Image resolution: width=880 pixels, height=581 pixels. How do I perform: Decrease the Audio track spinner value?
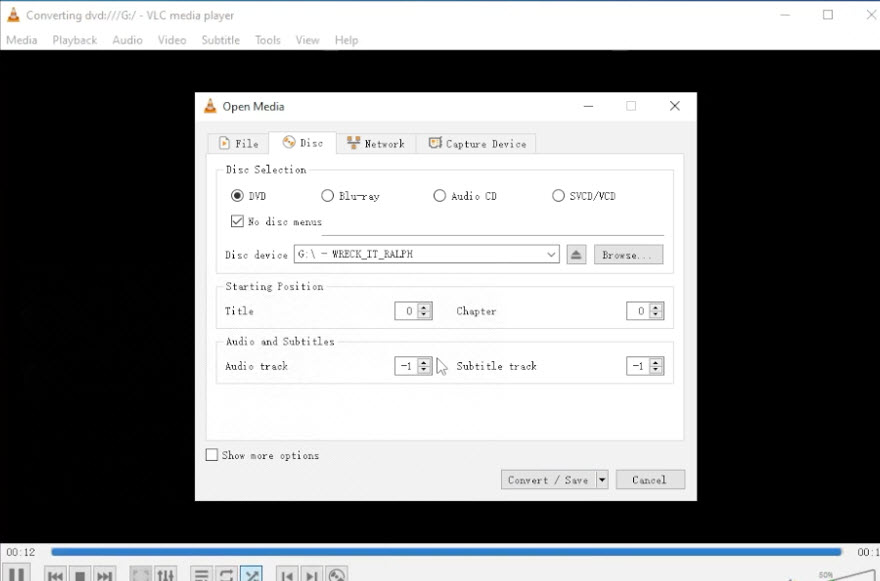pos(424,370)
